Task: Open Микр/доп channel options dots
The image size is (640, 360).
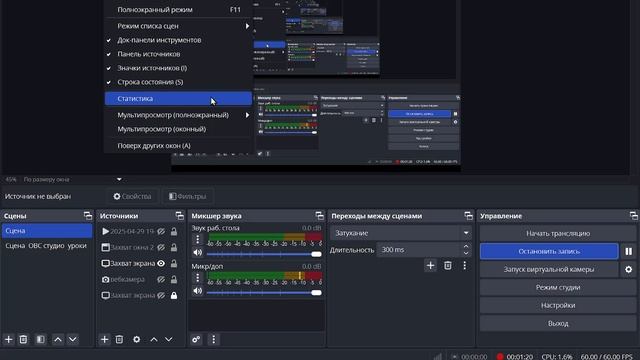Action: 198,278
